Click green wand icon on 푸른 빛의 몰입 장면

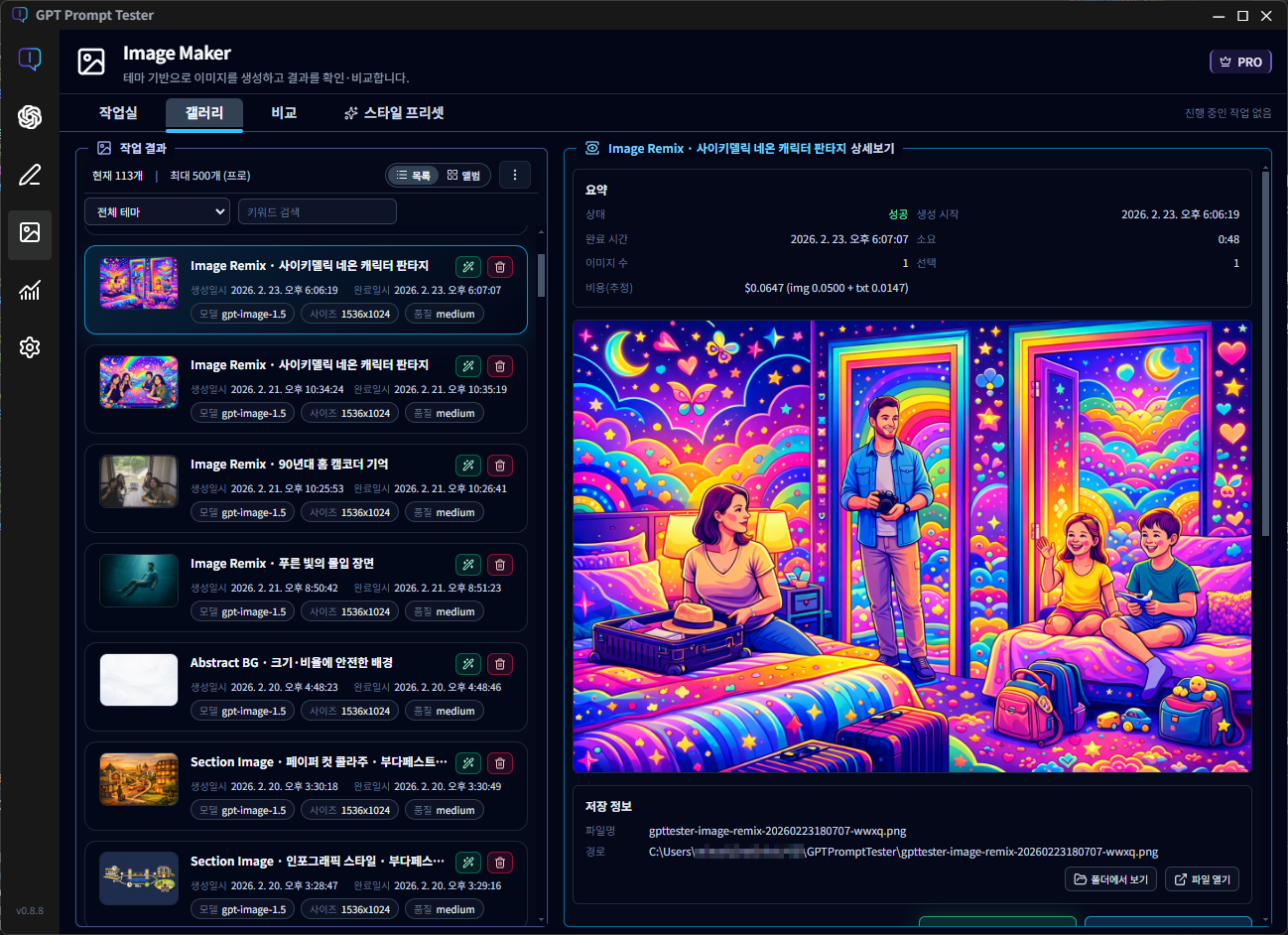click(468, 565)
